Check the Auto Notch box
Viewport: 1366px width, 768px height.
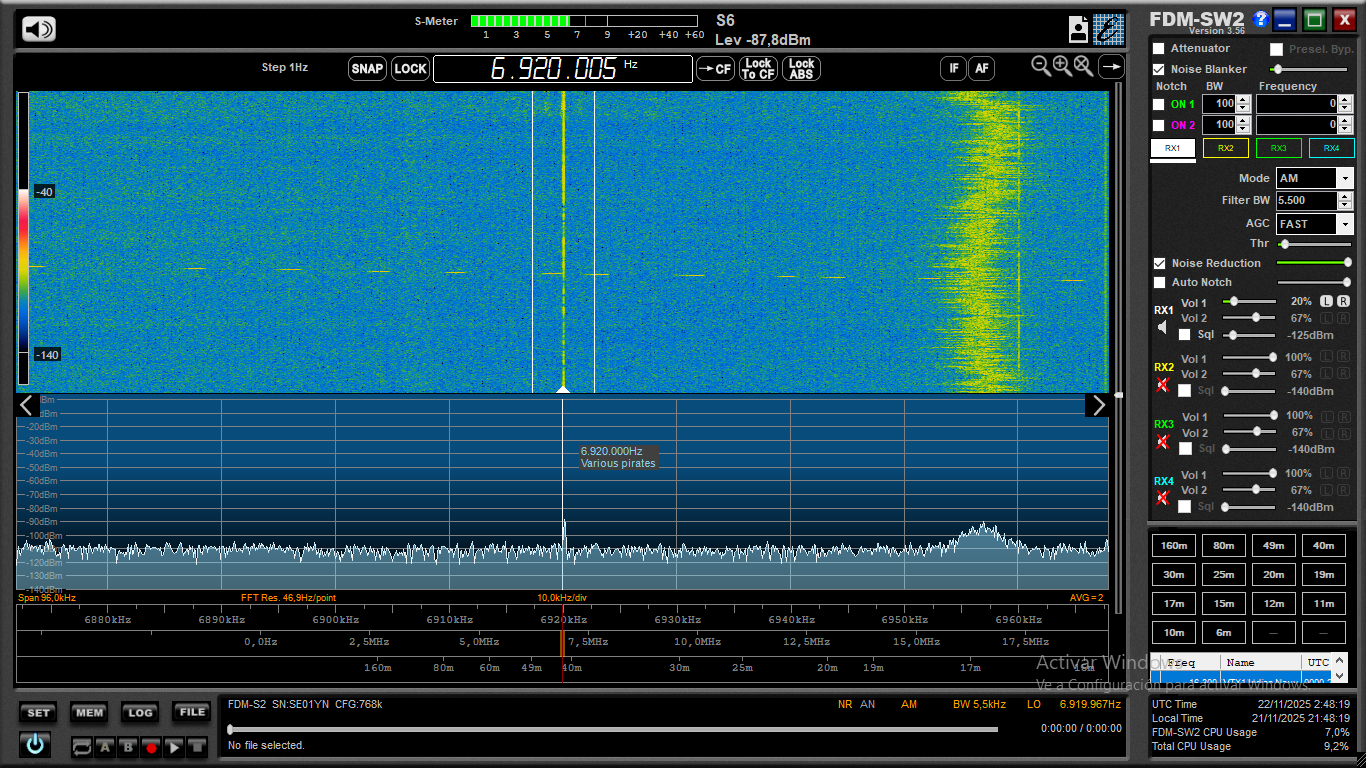pyautogui.click(x=1159, y=282)
